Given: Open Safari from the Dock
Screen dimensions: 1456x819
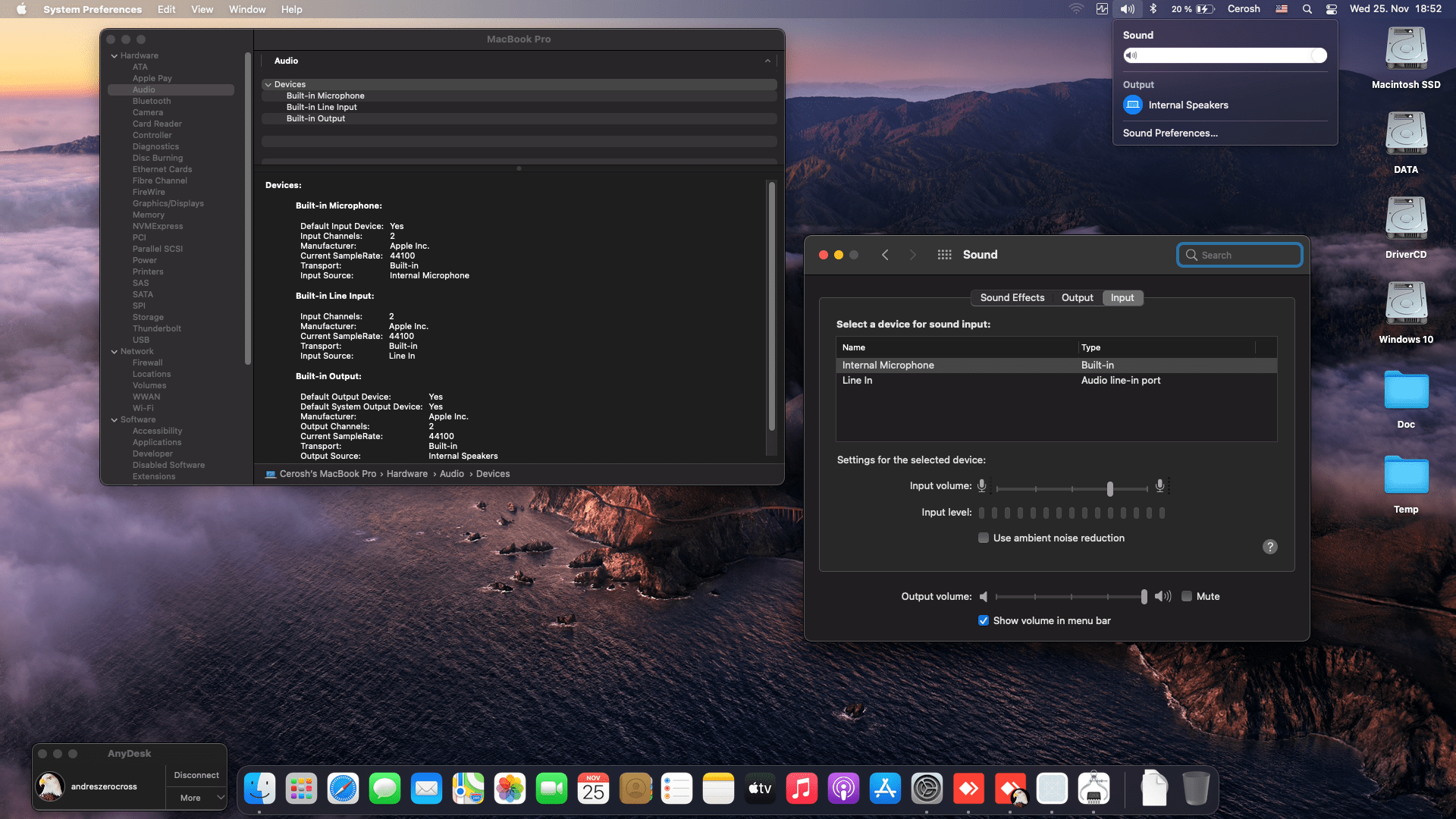Looking at the screenshot, I should 343,788.
